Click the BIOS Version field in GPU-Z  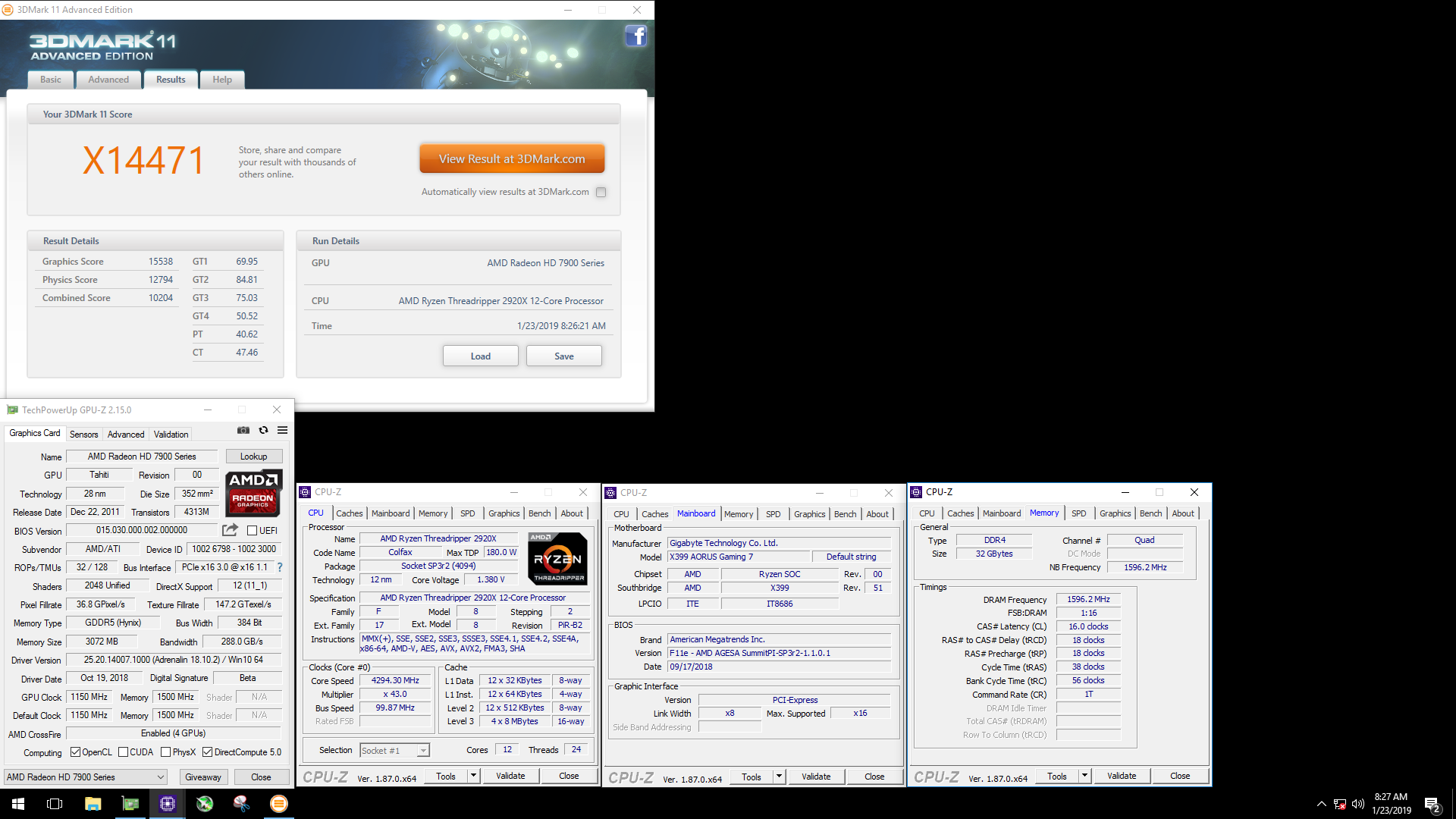tap(142, 530)
